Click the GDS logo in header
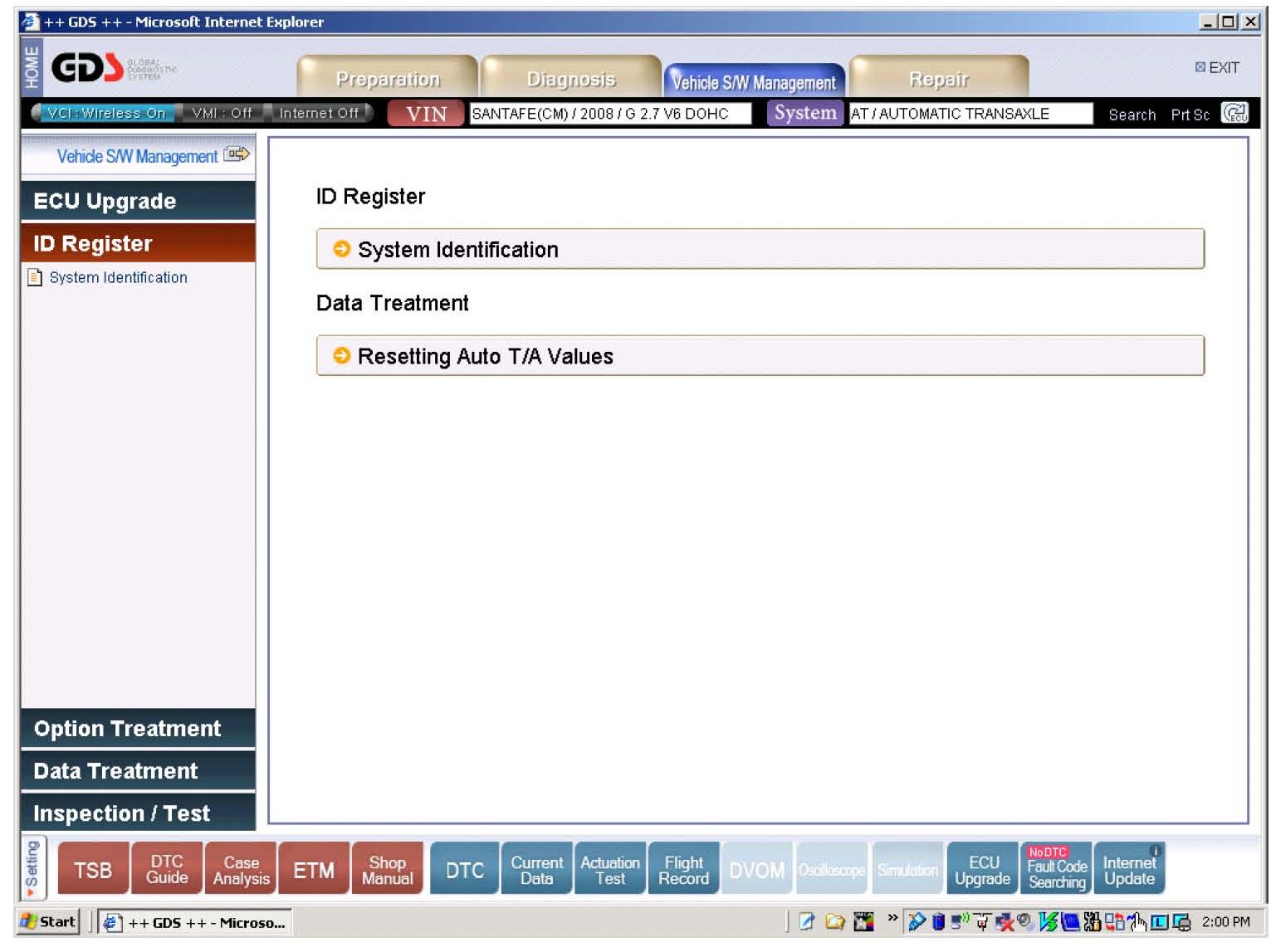The width and height of the screenshot is (1271, 952). (88, 68)
